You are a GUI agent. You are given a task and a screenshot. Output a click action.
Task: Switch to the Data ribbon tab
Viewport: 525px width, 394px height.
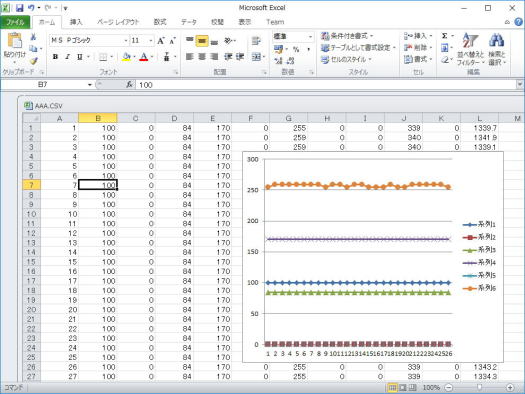click(x=189, y=22)
